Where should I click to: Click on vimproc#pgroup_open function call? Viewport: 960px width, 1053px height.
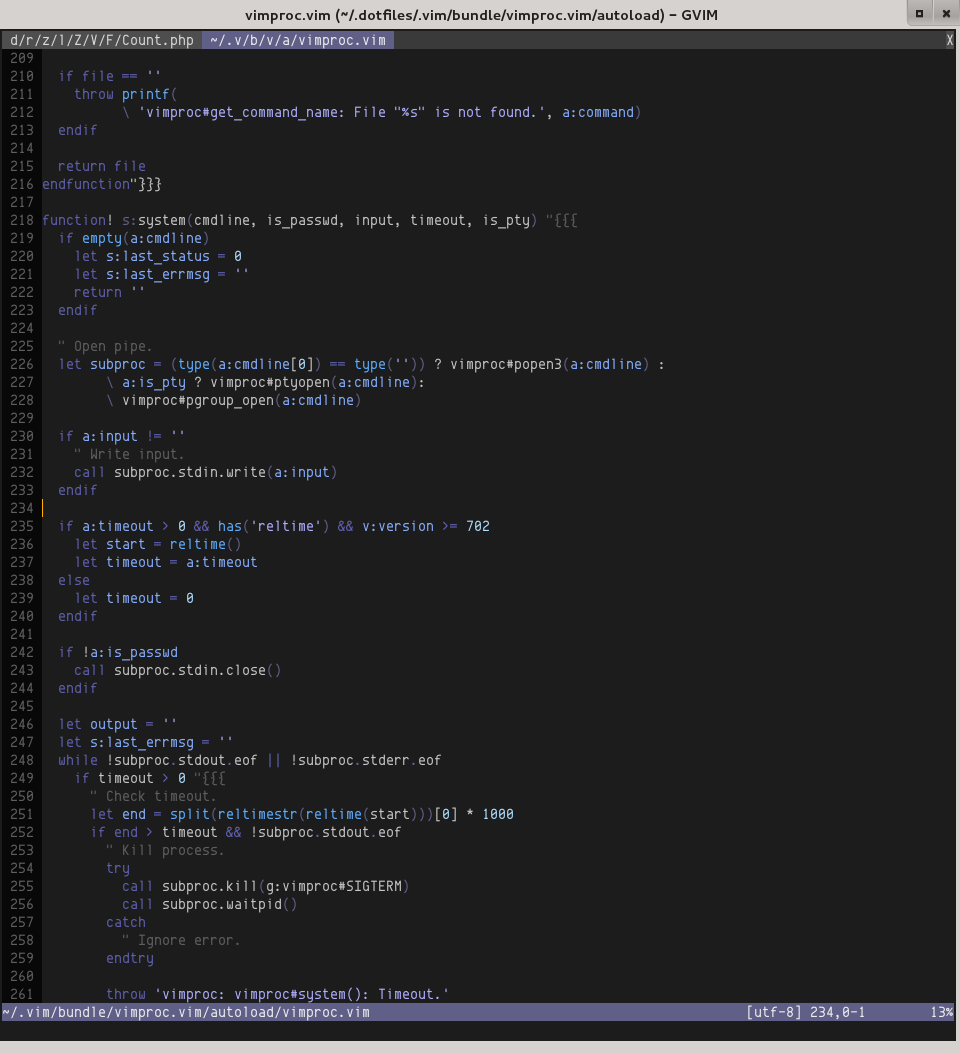click(200, 400)
